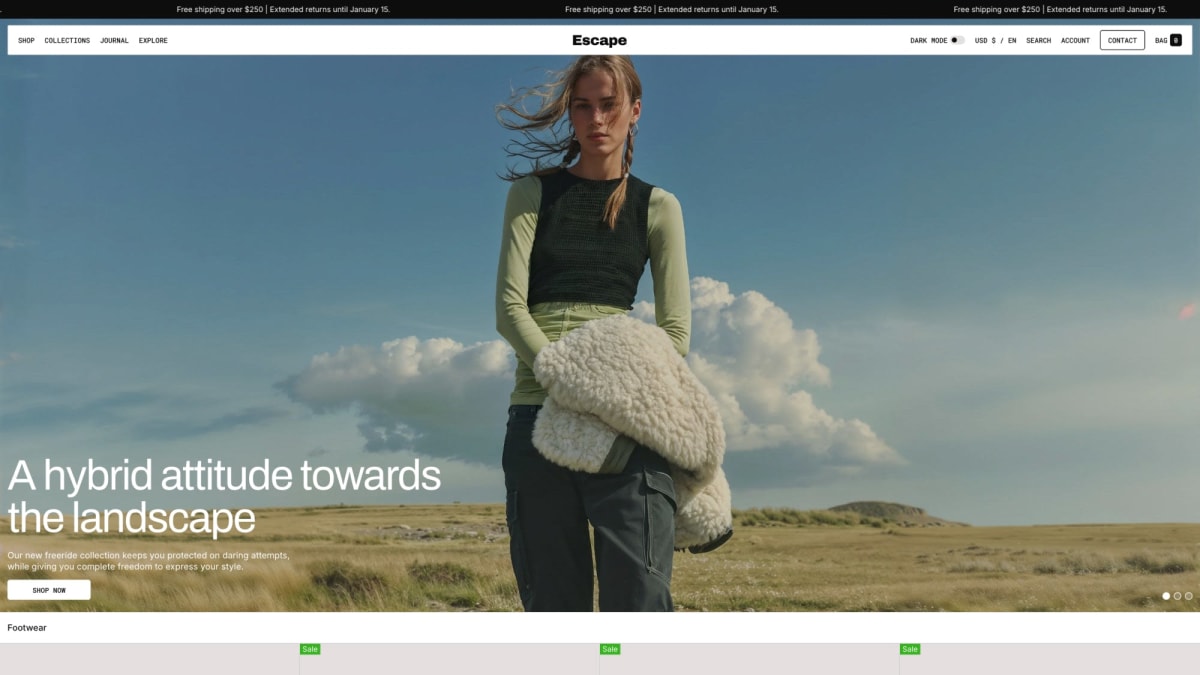Image resolution: width=1200 pixels, height=675 pixels.
Task: Click the bag item count badge
Action: 1174,40
